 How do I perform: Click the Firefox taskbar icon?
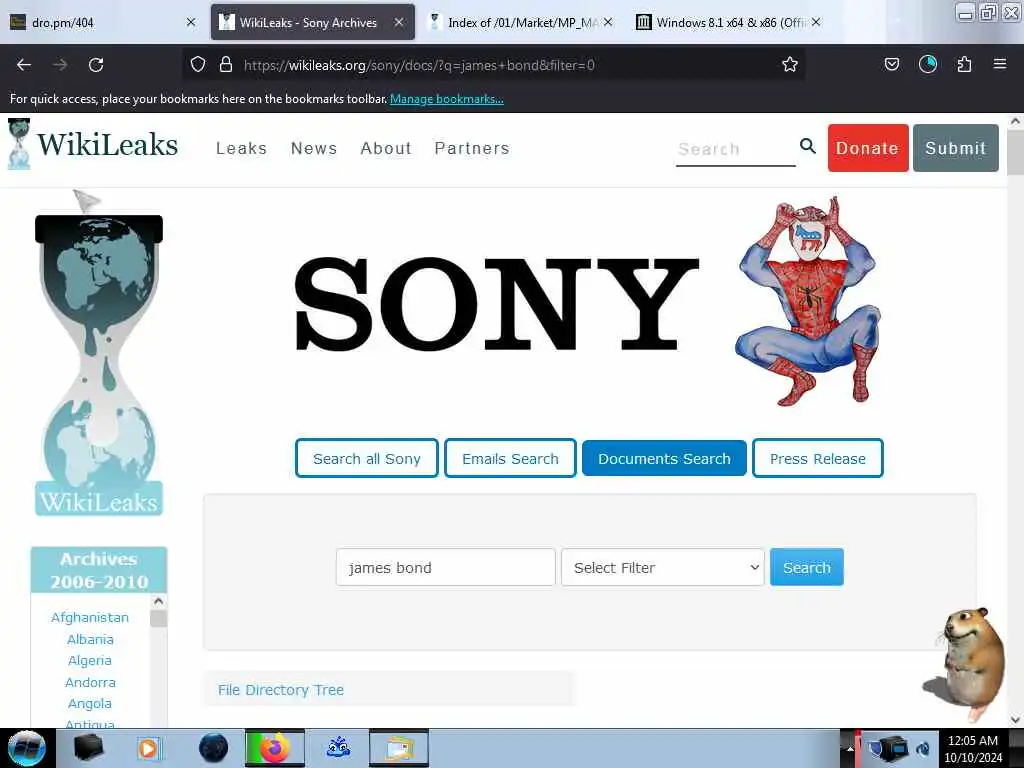point(275,748)
